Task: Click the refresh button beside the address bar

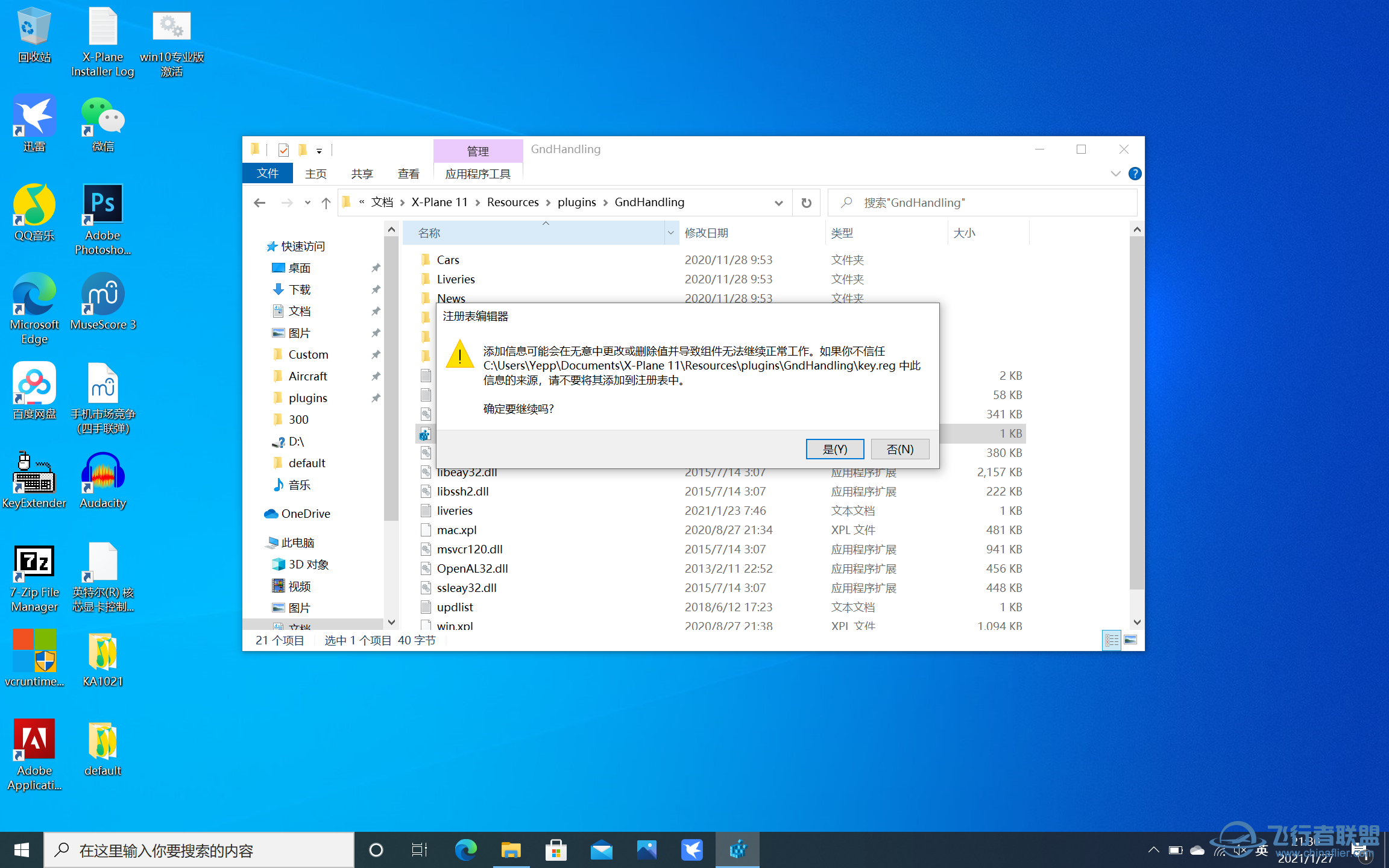Action: tap(806, 203)
